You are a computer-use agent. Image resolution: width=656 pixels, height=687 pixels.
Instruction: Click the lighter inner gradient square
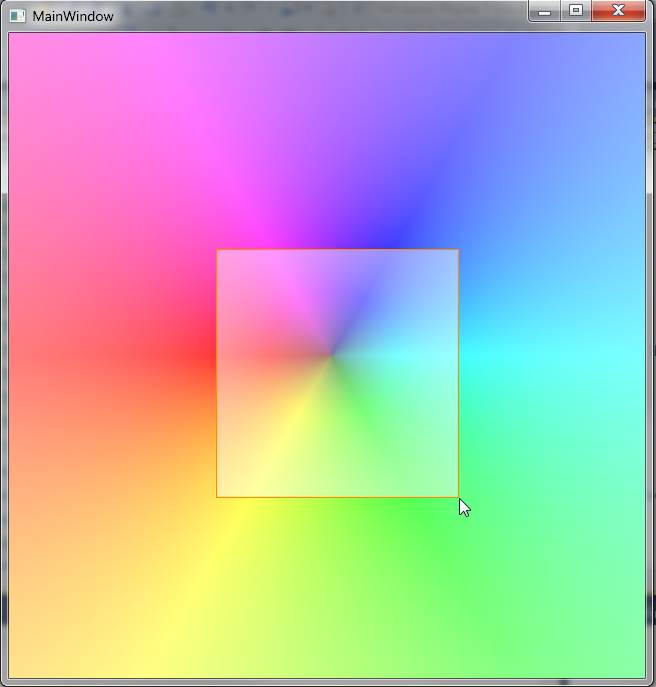point(337,373)
